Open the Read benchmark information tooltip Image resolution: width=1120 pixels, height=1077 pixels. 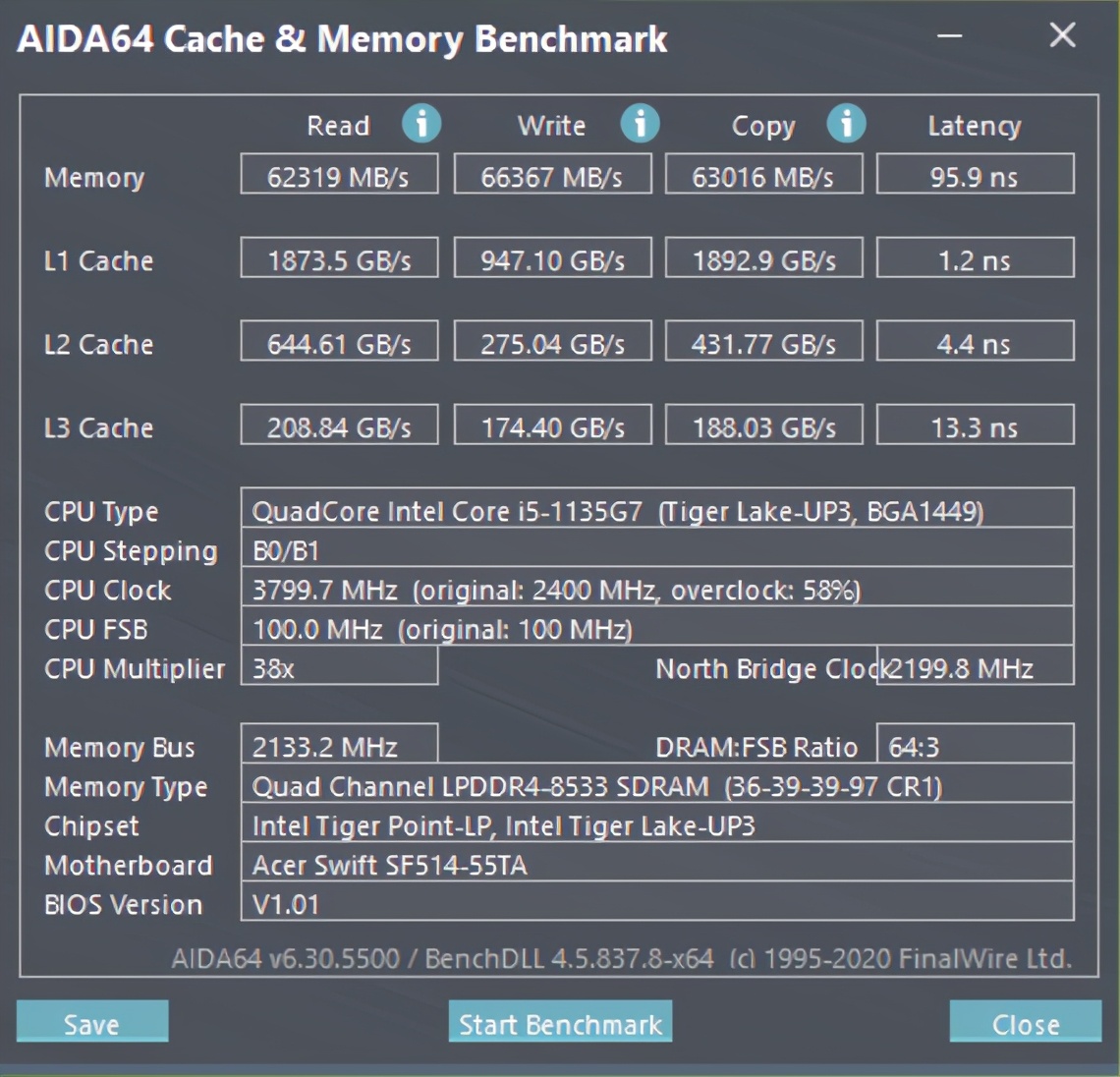pyautogui.click(x=422, y=125)
